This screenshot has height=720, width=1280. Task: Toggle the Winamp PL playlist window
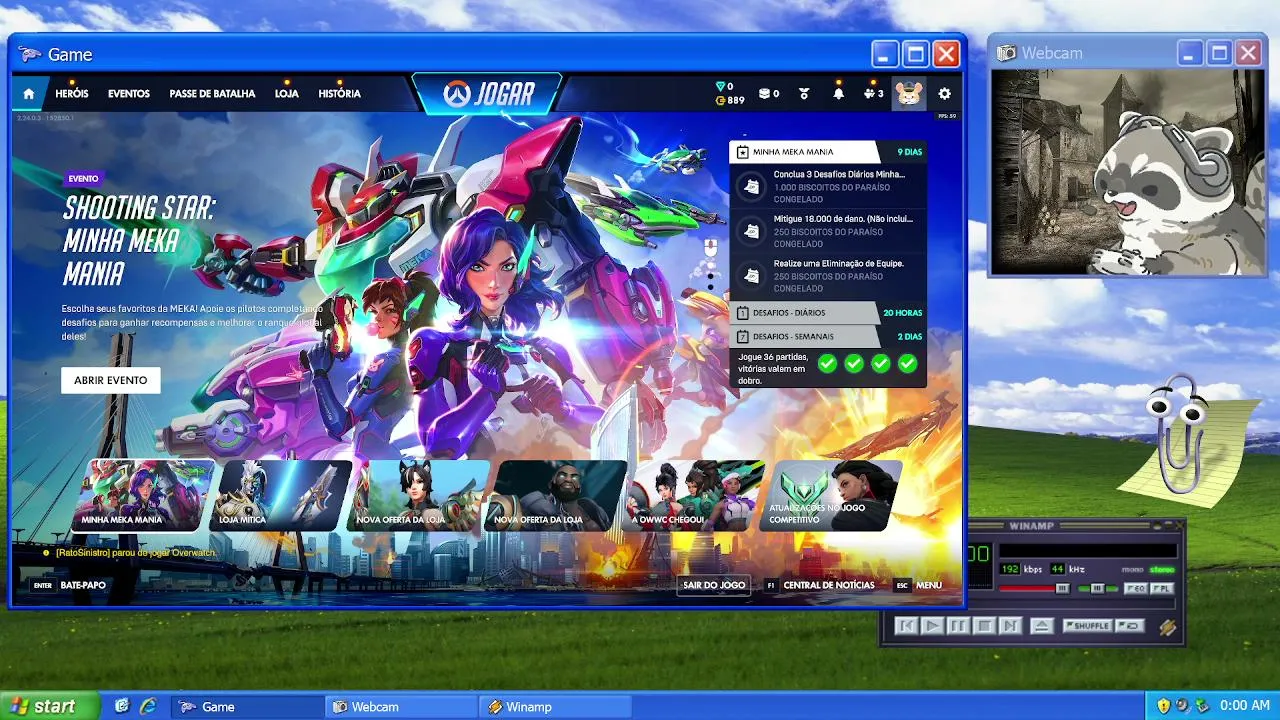coord(1161,589)
